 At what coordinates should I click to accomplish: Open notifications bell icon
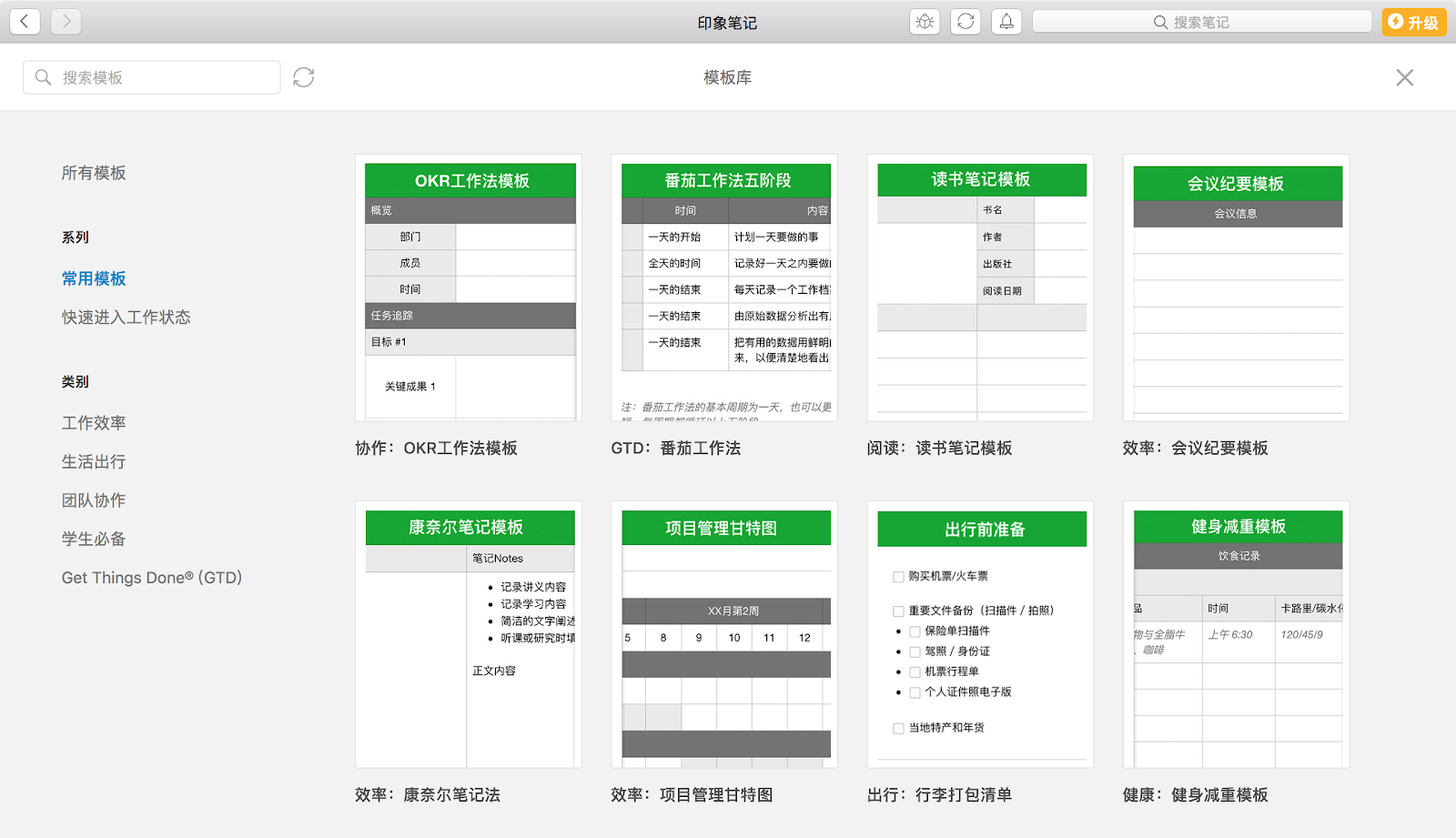tap(1006, 22)
